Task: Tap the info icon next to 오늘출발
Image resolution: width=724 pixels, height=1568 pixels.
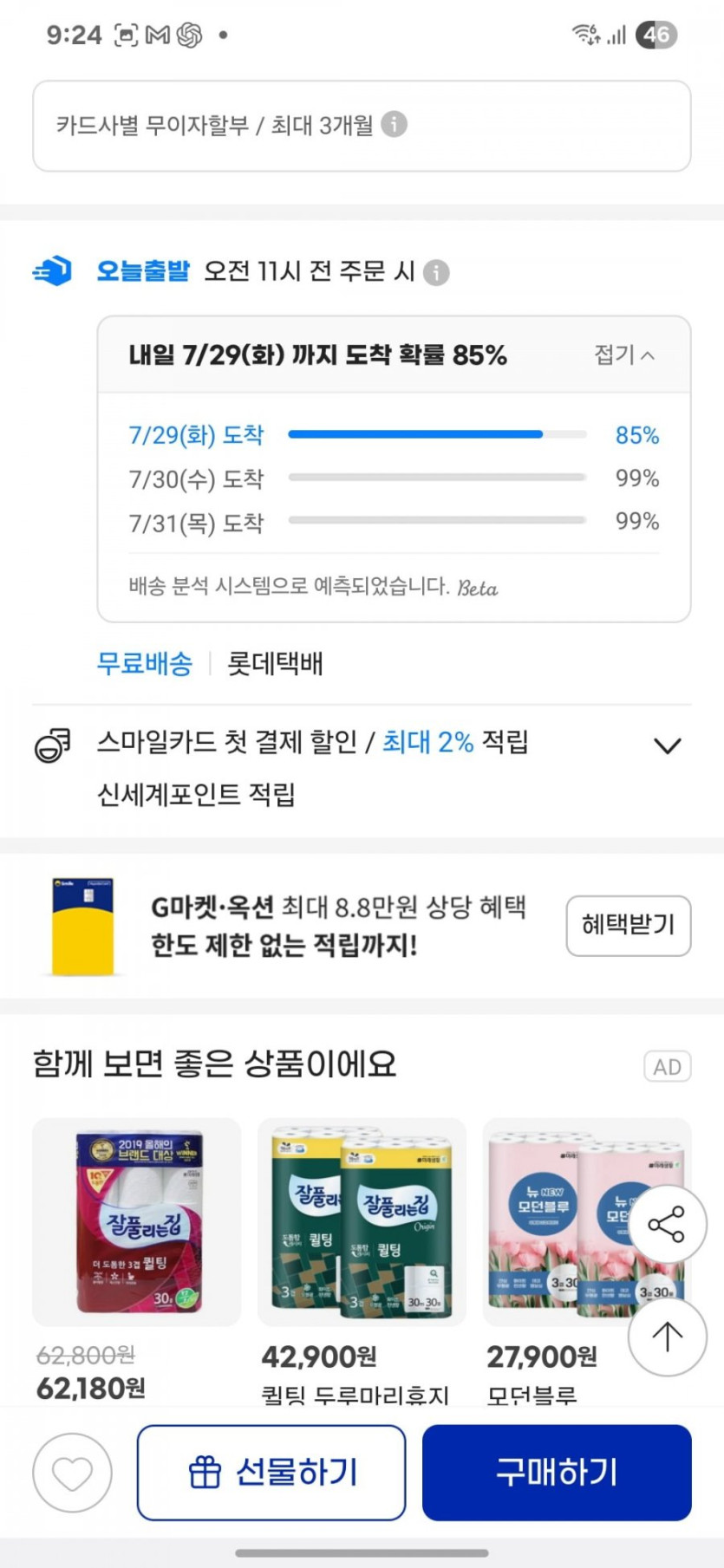Action: tap(436, 273)
